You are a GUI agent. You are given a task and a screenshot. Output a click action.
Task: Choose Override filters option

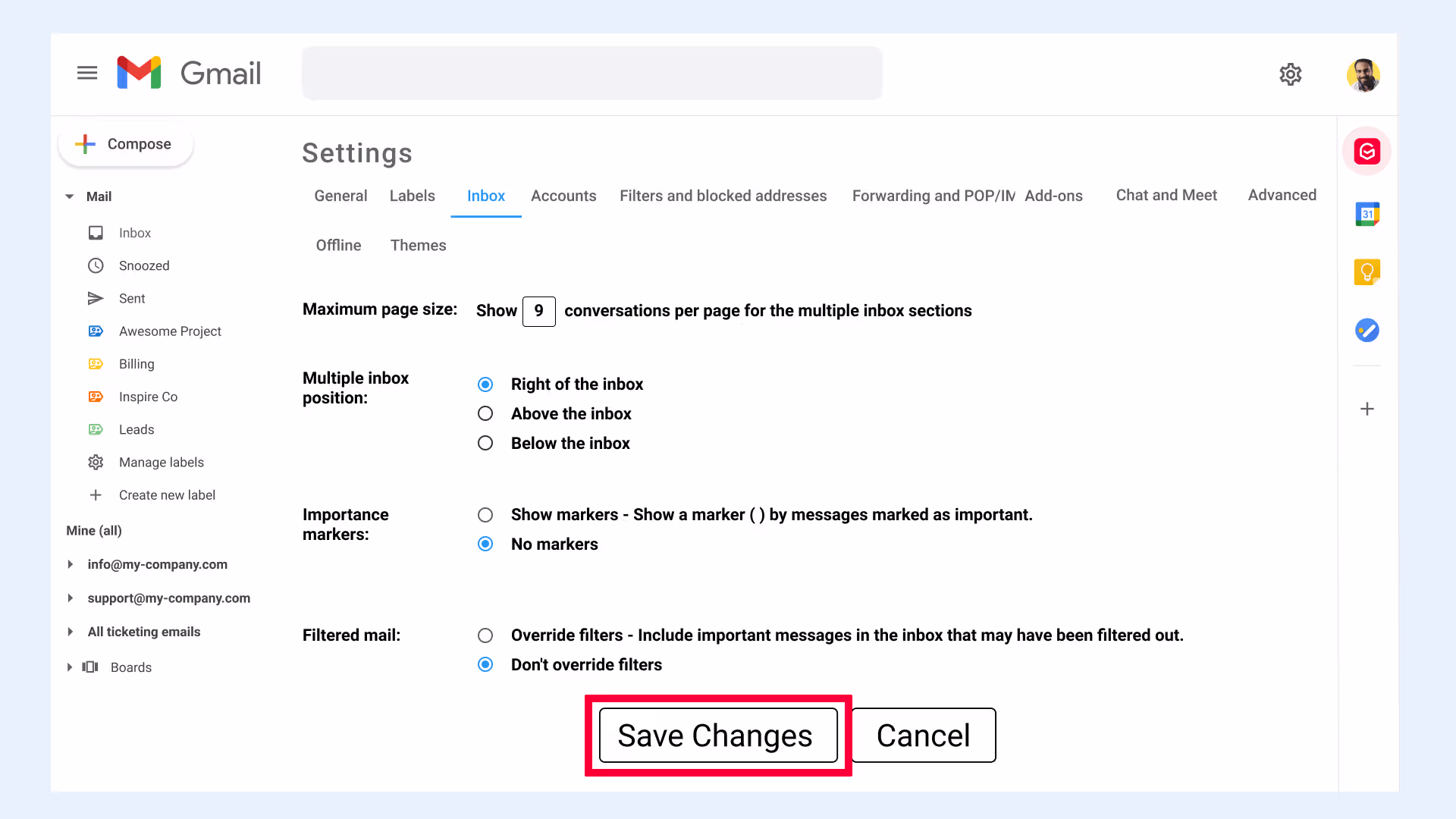(485, 635)
